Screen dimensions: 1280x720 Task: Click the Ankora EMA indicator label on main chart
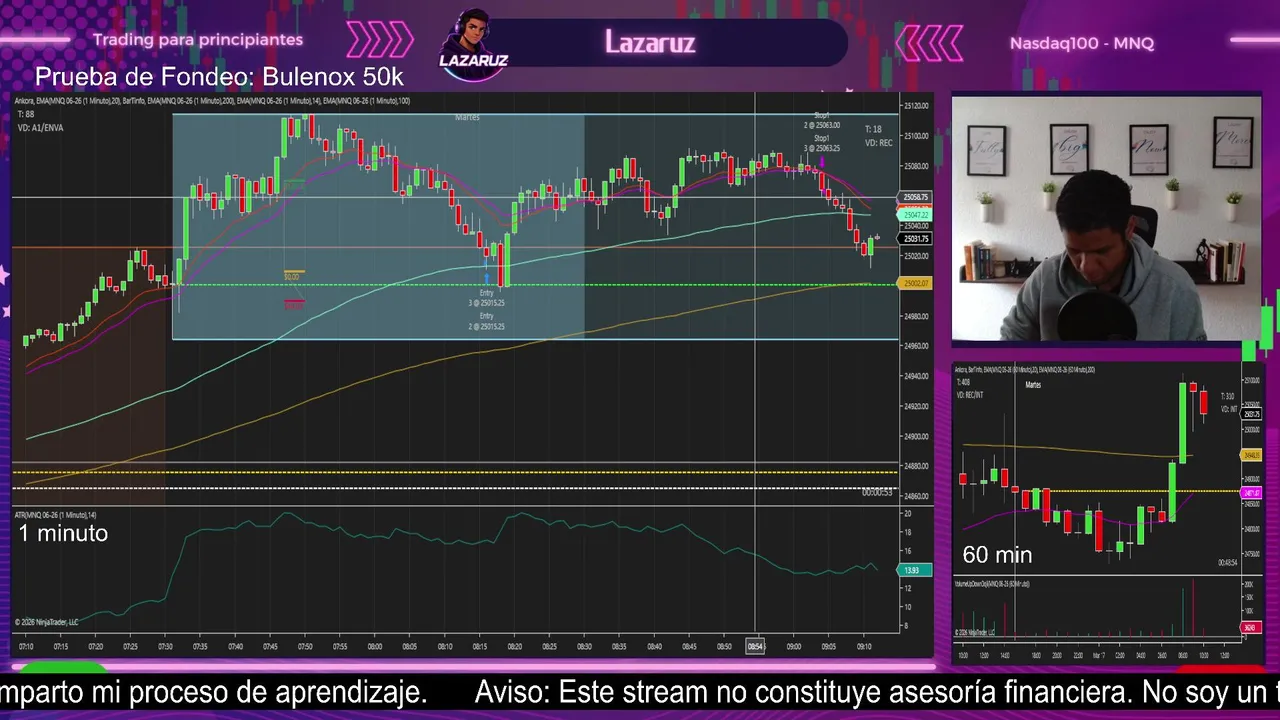[213, 101]
